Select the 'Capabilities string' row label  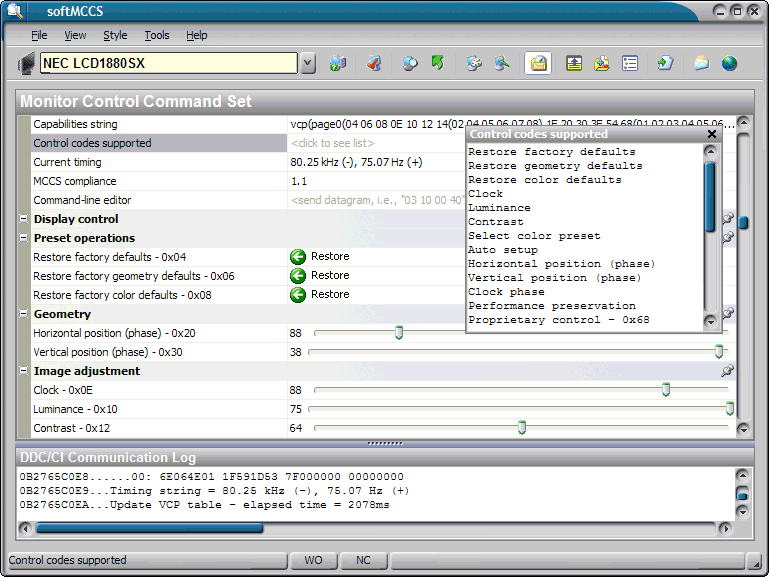(76, 124)
